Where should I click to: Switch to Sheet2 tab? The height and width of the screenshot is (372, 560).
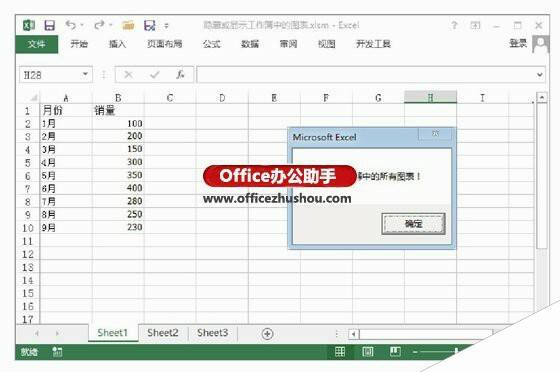[162, 333]
